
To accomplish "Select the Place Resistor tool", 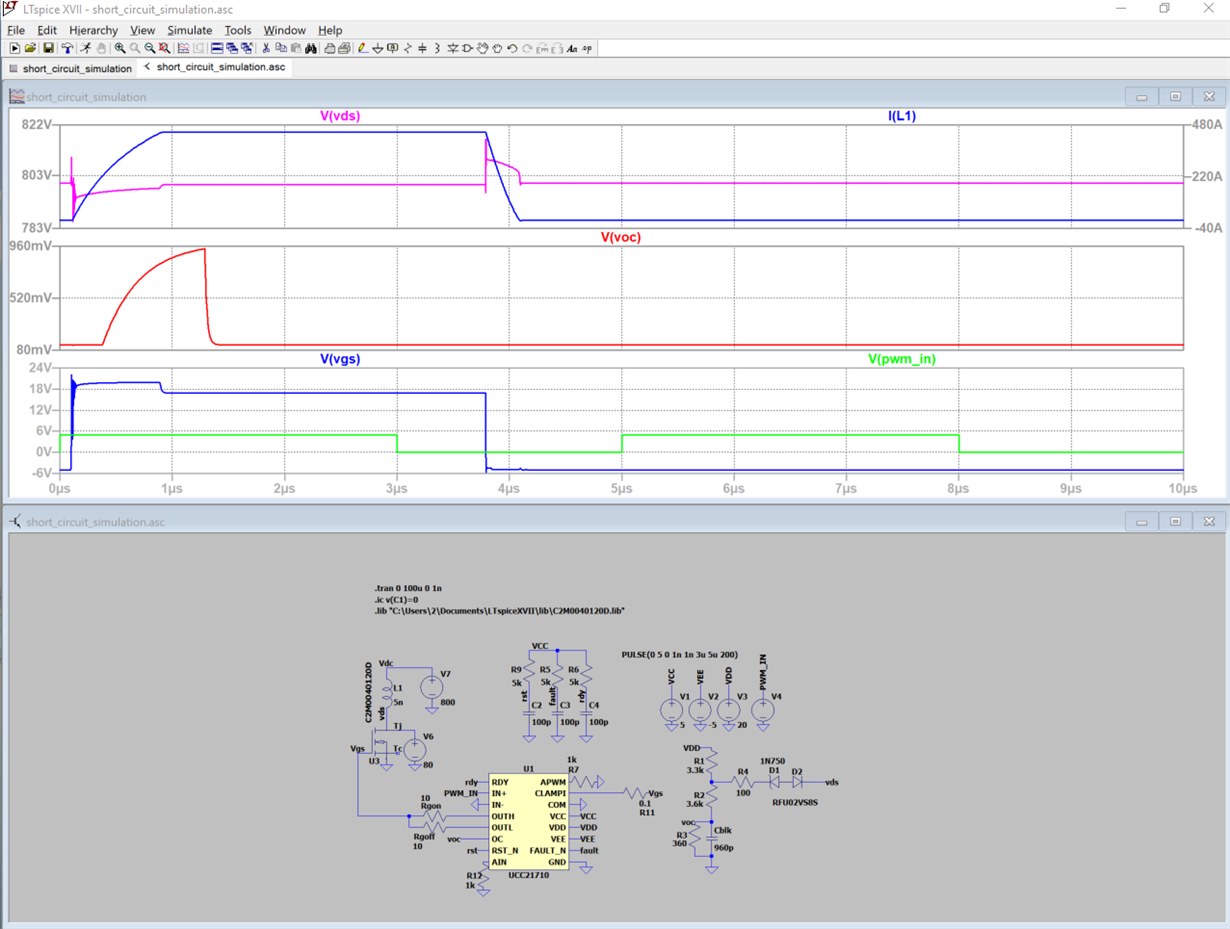I will [407, 48].
